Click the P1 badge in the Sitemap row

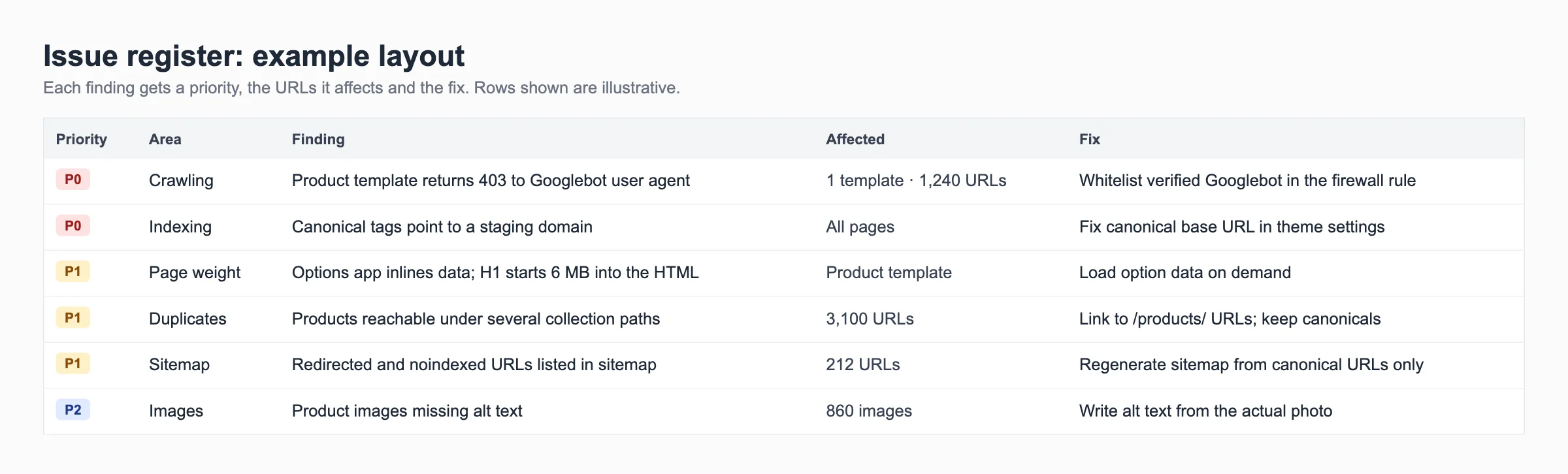73,364
